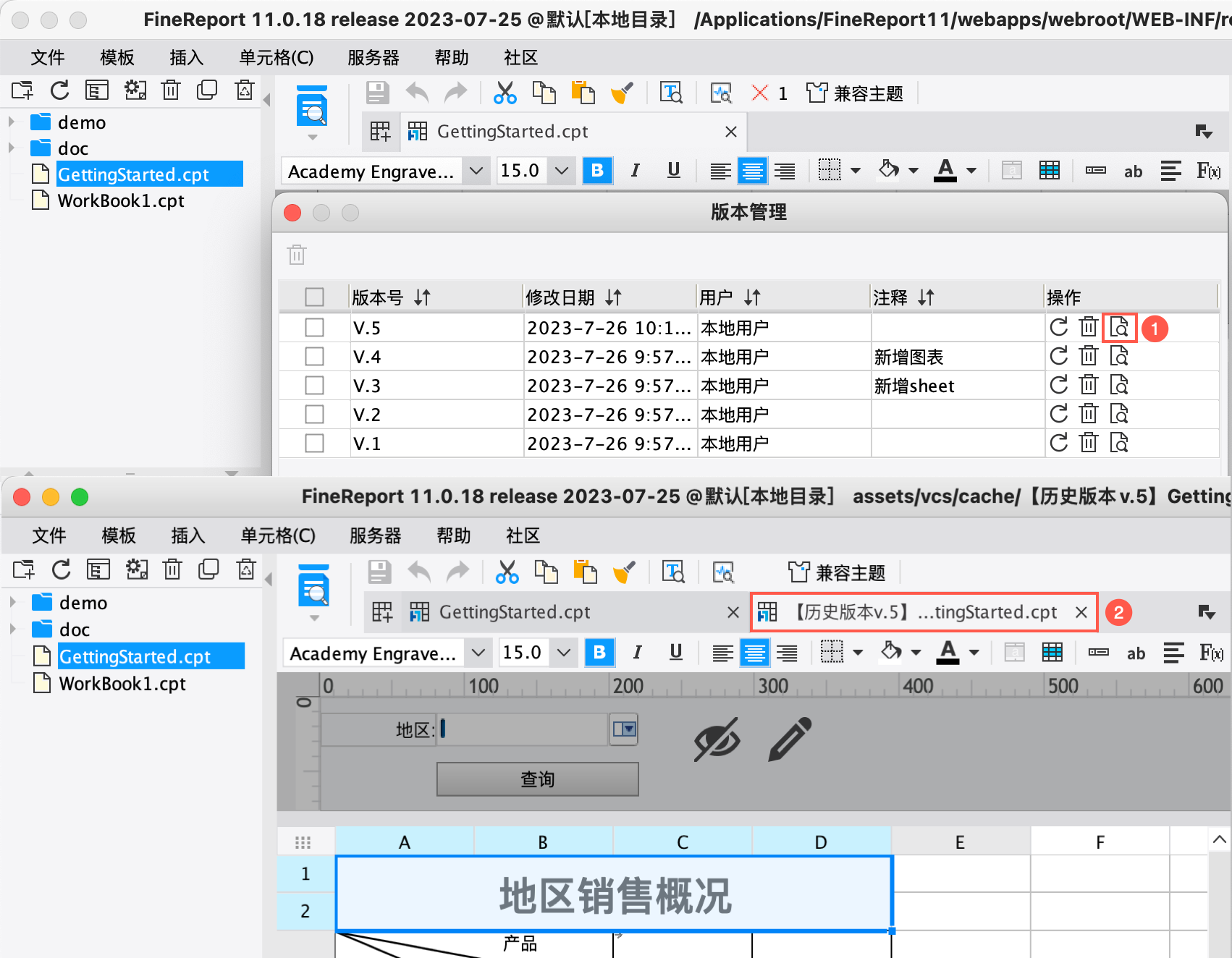Click the undo arrow in lower window toolbar

pyautogui.click(x=419, y=572)
